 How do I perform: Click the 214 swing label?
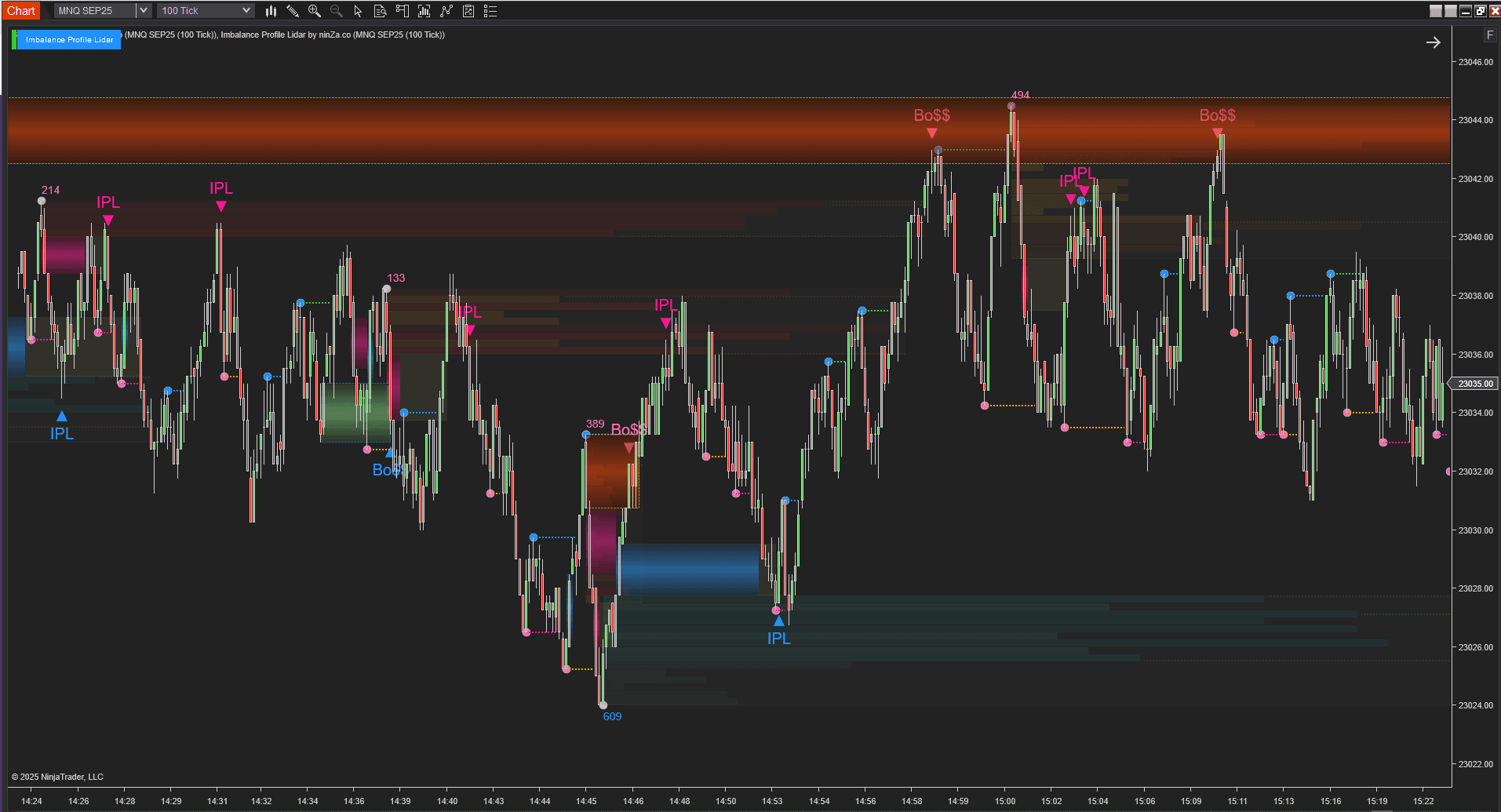[x=50, y=190]
